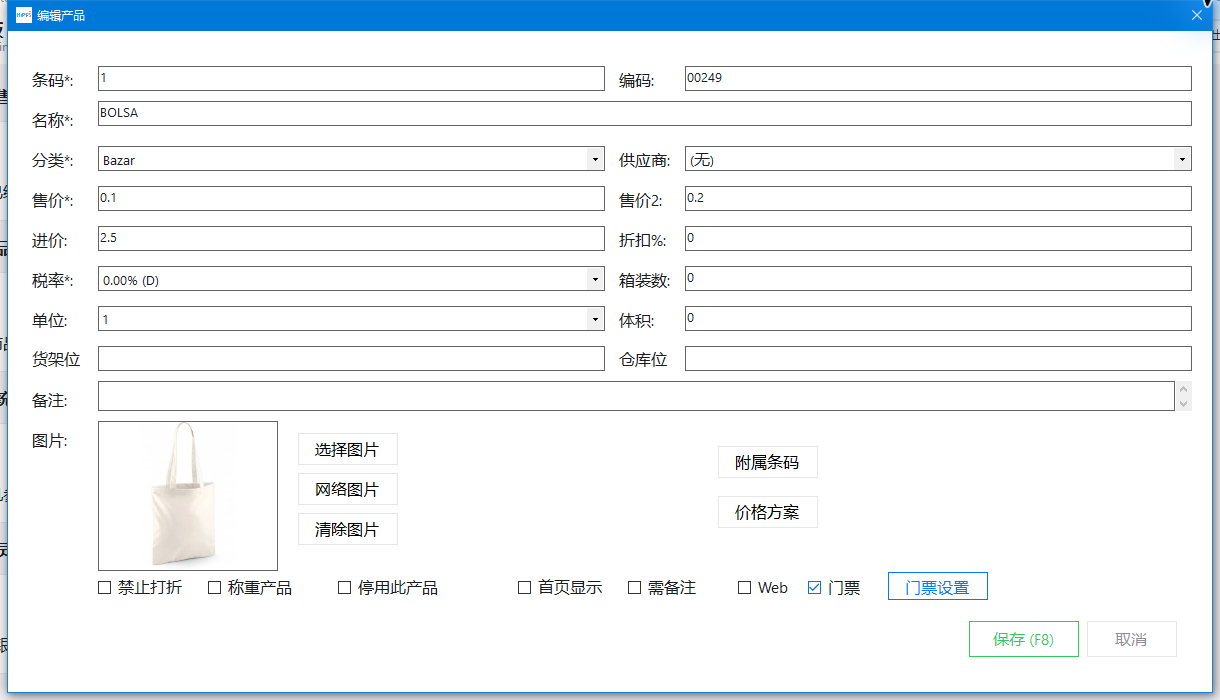Focus the 售价 field showing 0.1
Image resolution: width=1220 pixels, height=700 pixels.
pyautogui.click(x=351, y=199)
